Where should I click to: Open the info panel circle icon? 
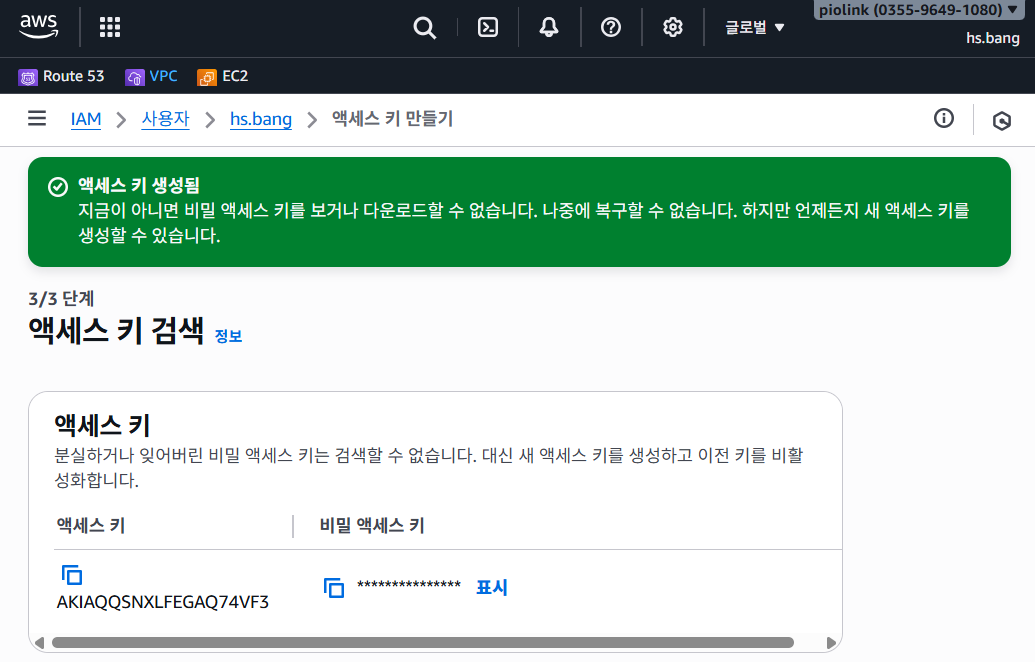pos(943,118)
